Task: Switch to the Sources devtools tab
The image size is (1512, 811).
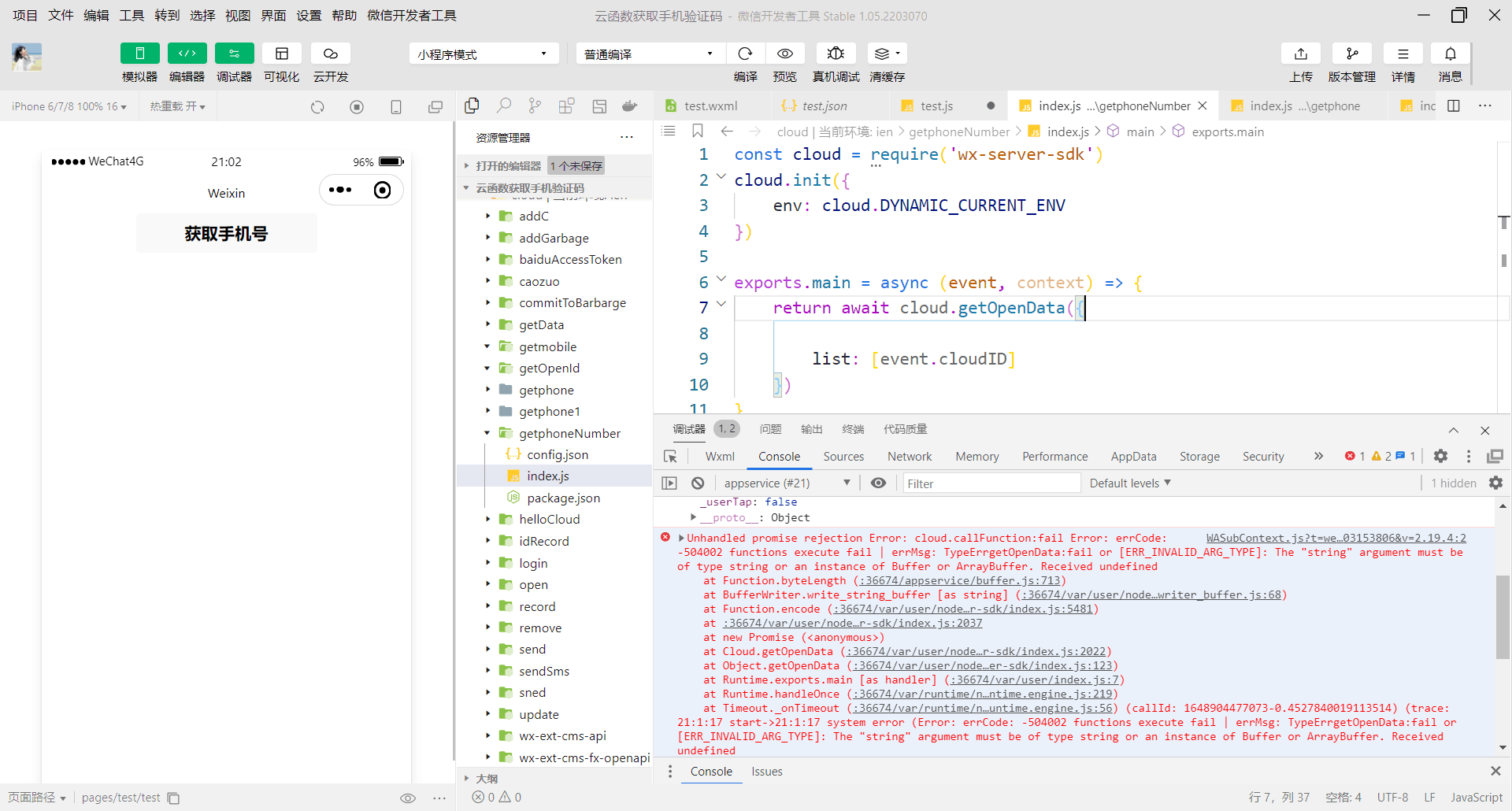Action: (x=843, y=457)
